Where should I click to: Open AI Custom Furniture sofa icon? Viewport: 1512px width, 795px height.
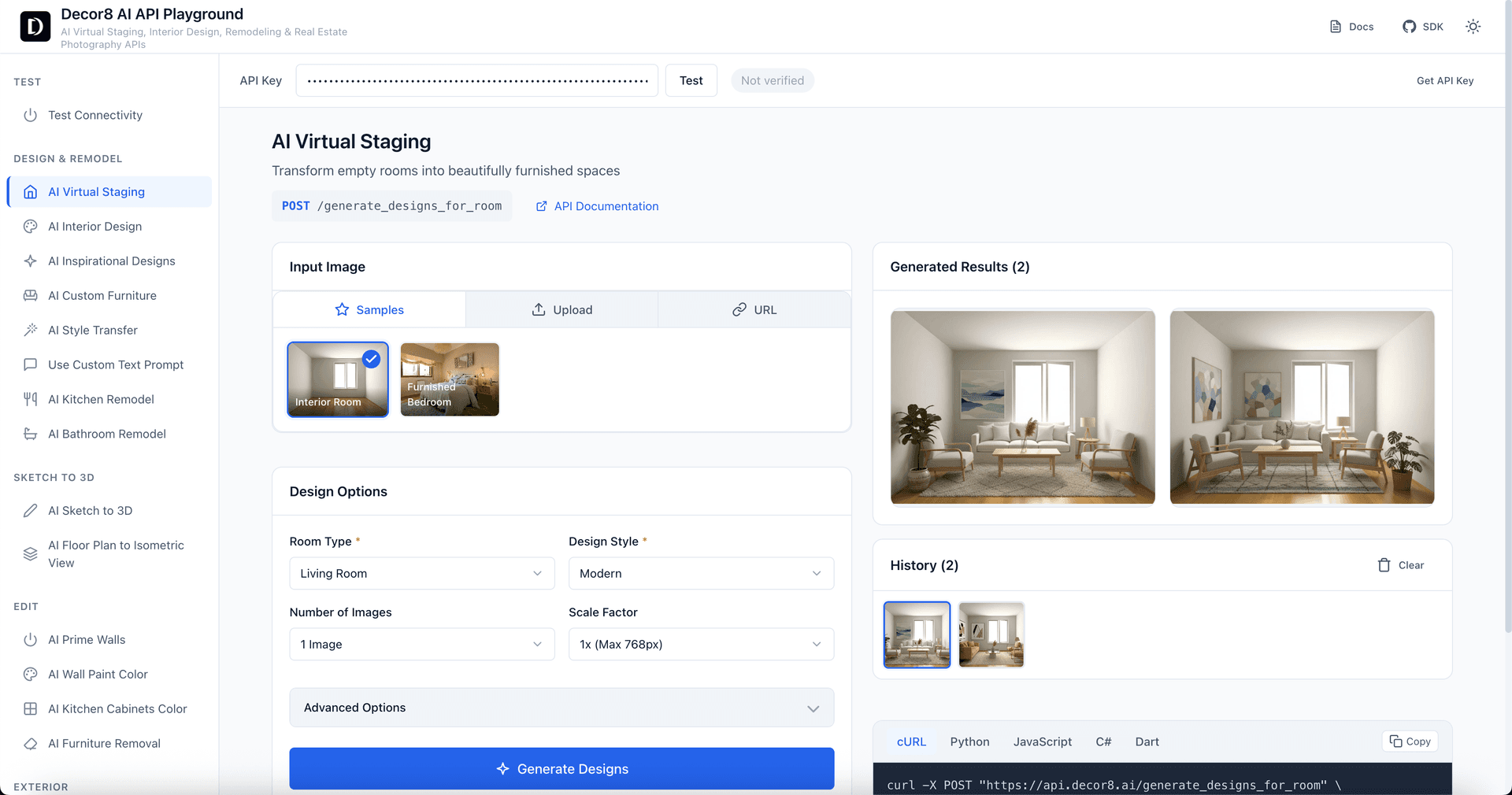(31, 296)
